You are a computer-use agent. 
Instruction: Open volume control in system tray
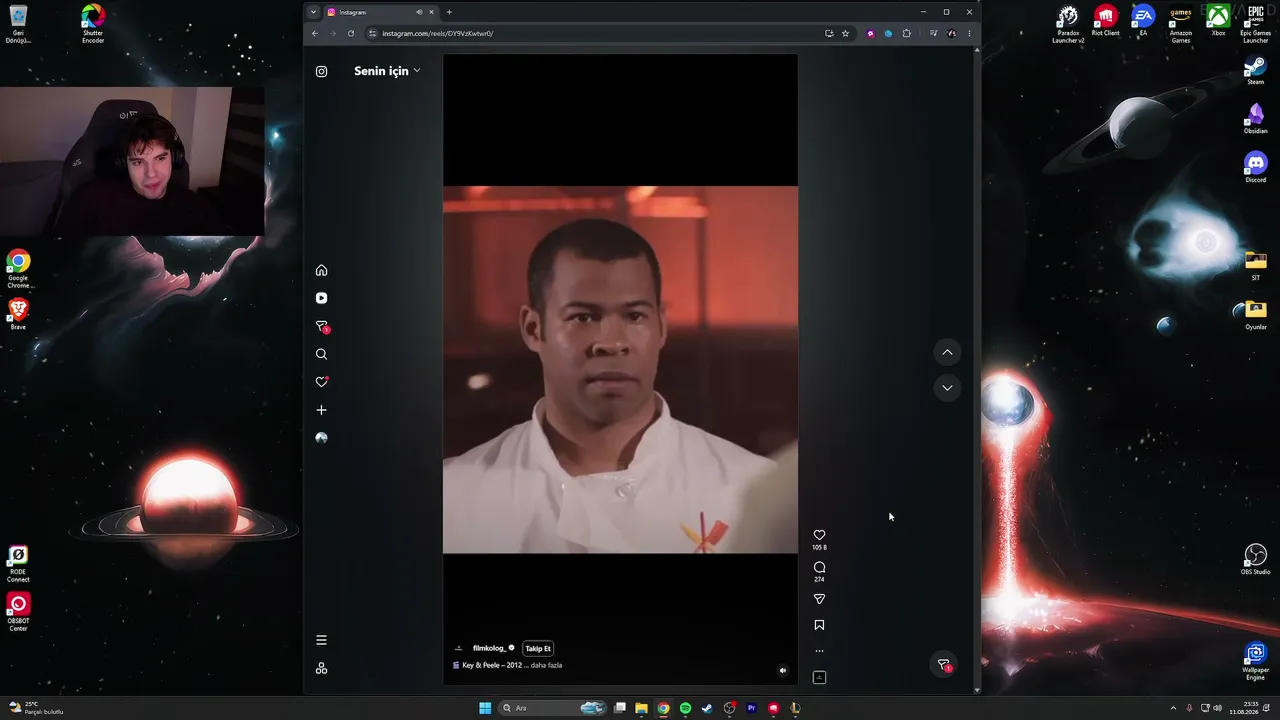click(x=1217, y=708)
